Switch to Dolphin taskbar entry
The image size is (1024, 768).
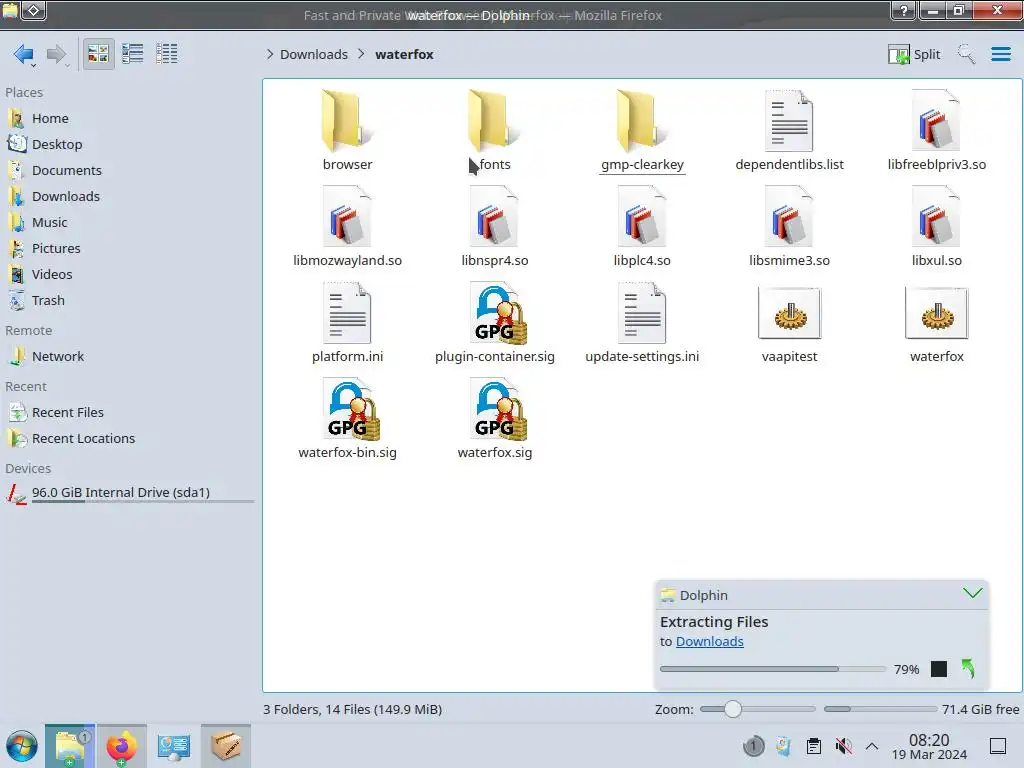point(70,746)
